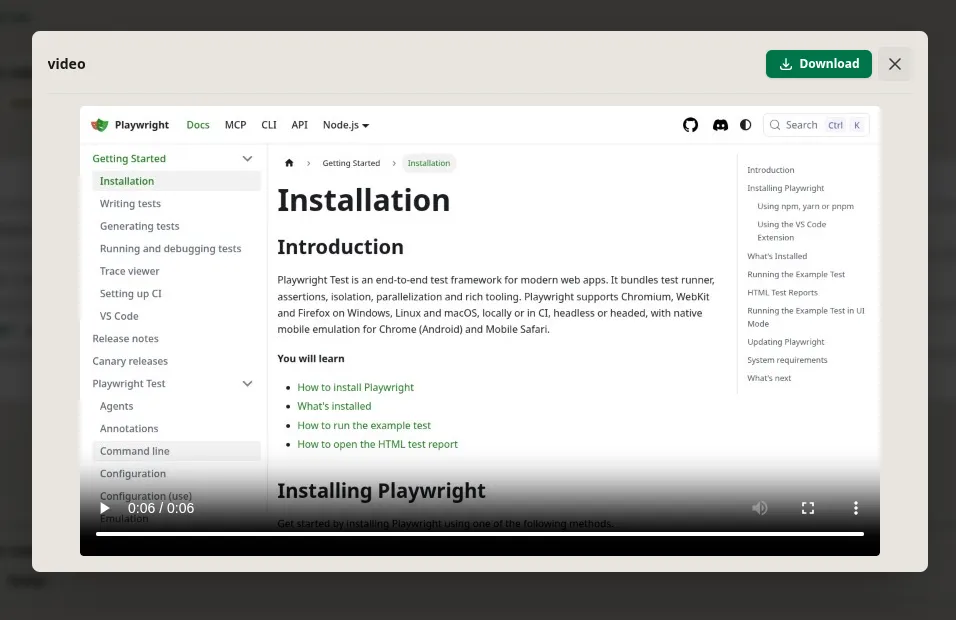
Task: Jump to Using the VS Code Extension
Action: tap(791, 231)
